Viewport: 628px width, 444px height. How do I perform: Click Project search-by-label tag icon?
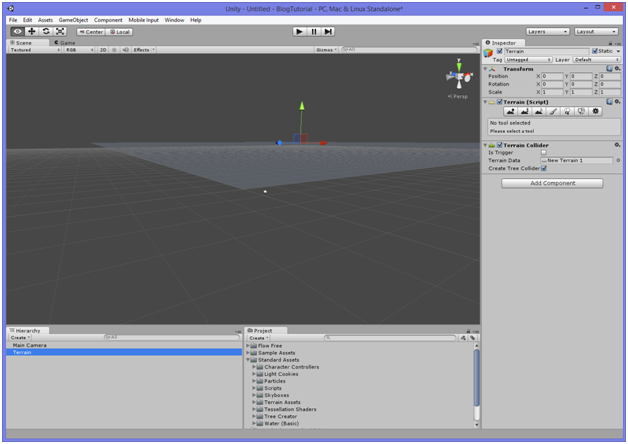[x=473, y=338]
